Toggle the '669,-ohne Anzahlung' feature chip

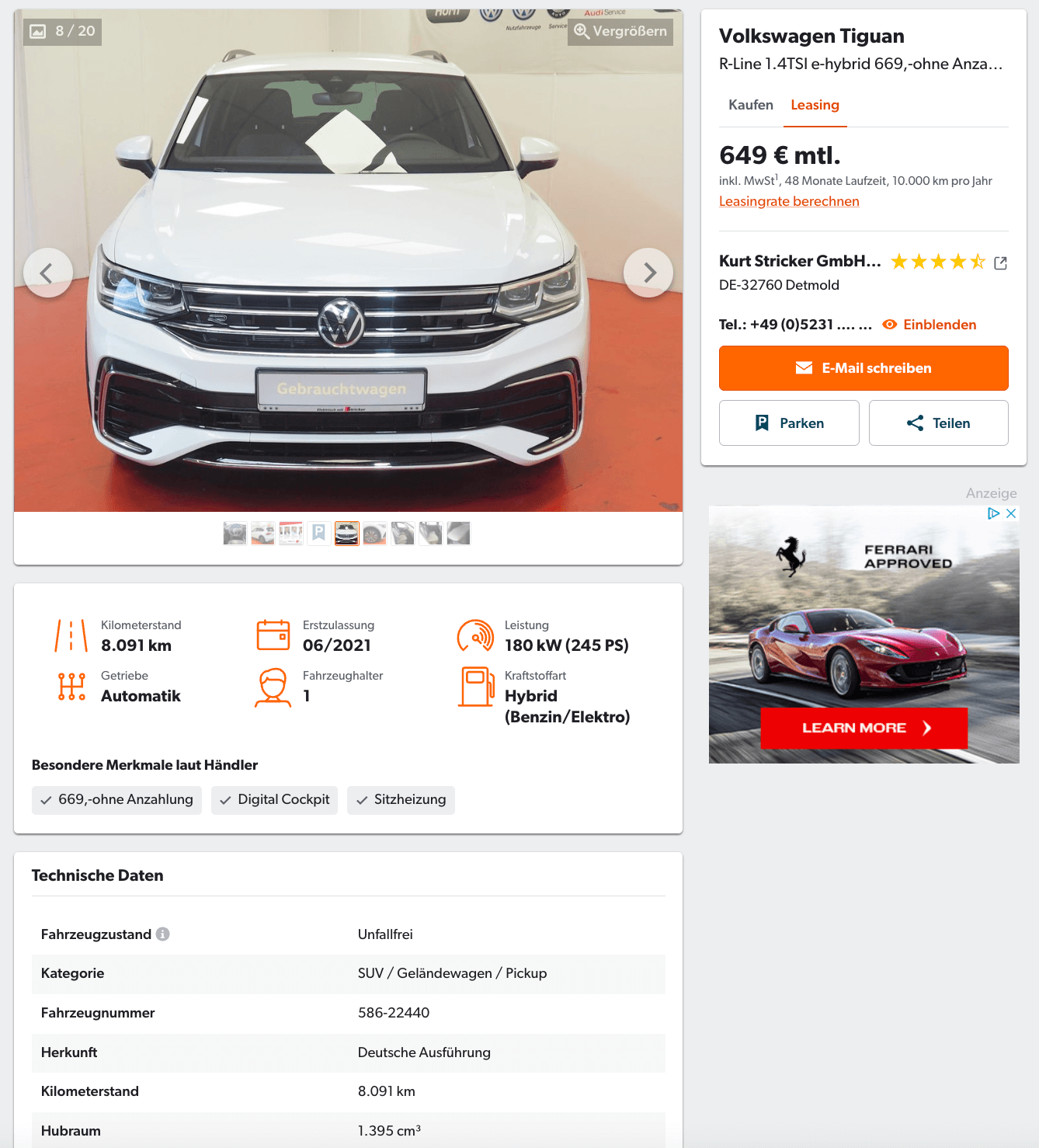pyautogui.click(x=116, y=800)
